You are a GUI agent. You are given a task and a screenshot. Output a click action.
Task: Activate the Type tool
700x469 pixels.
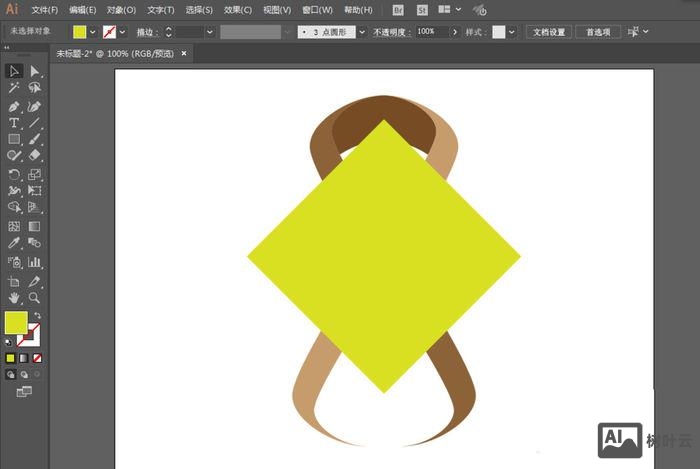pyautogui.click(x=14, y=123)
